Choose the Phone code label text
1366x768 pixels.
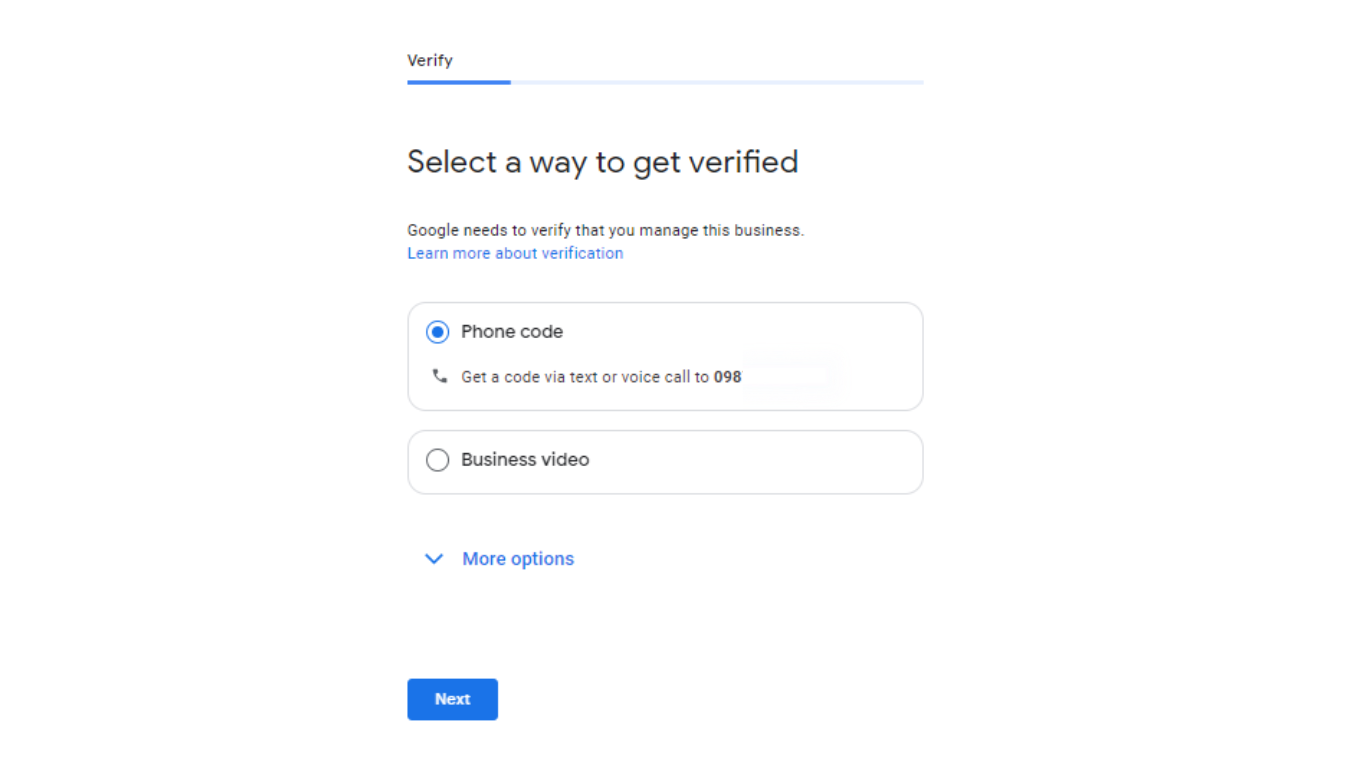tap(512, 332)
